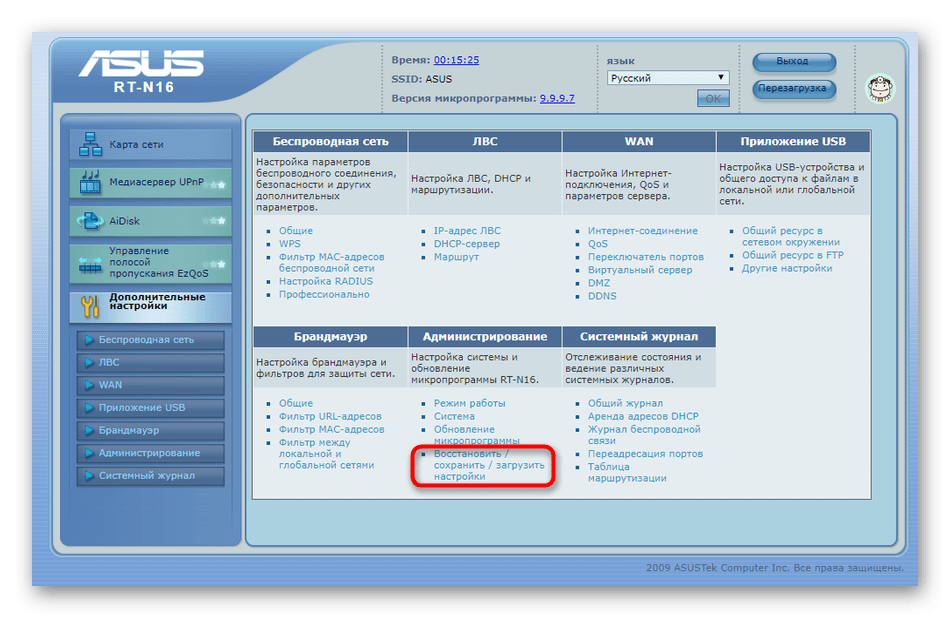Click the UPnP media server icon
The image size is (950, 618).
pyautogui.click(x=90, y=182)
